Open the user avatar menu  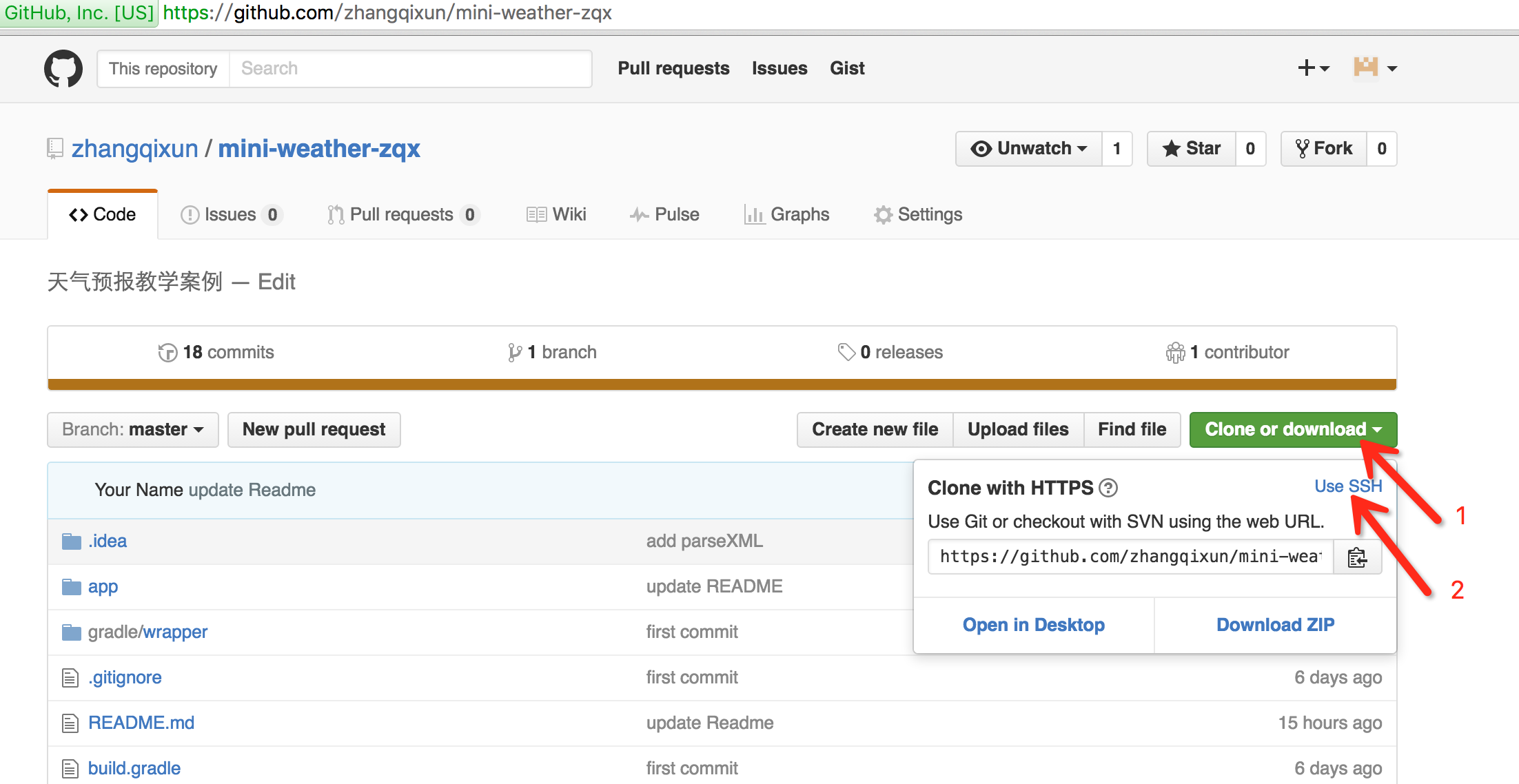1375,68
